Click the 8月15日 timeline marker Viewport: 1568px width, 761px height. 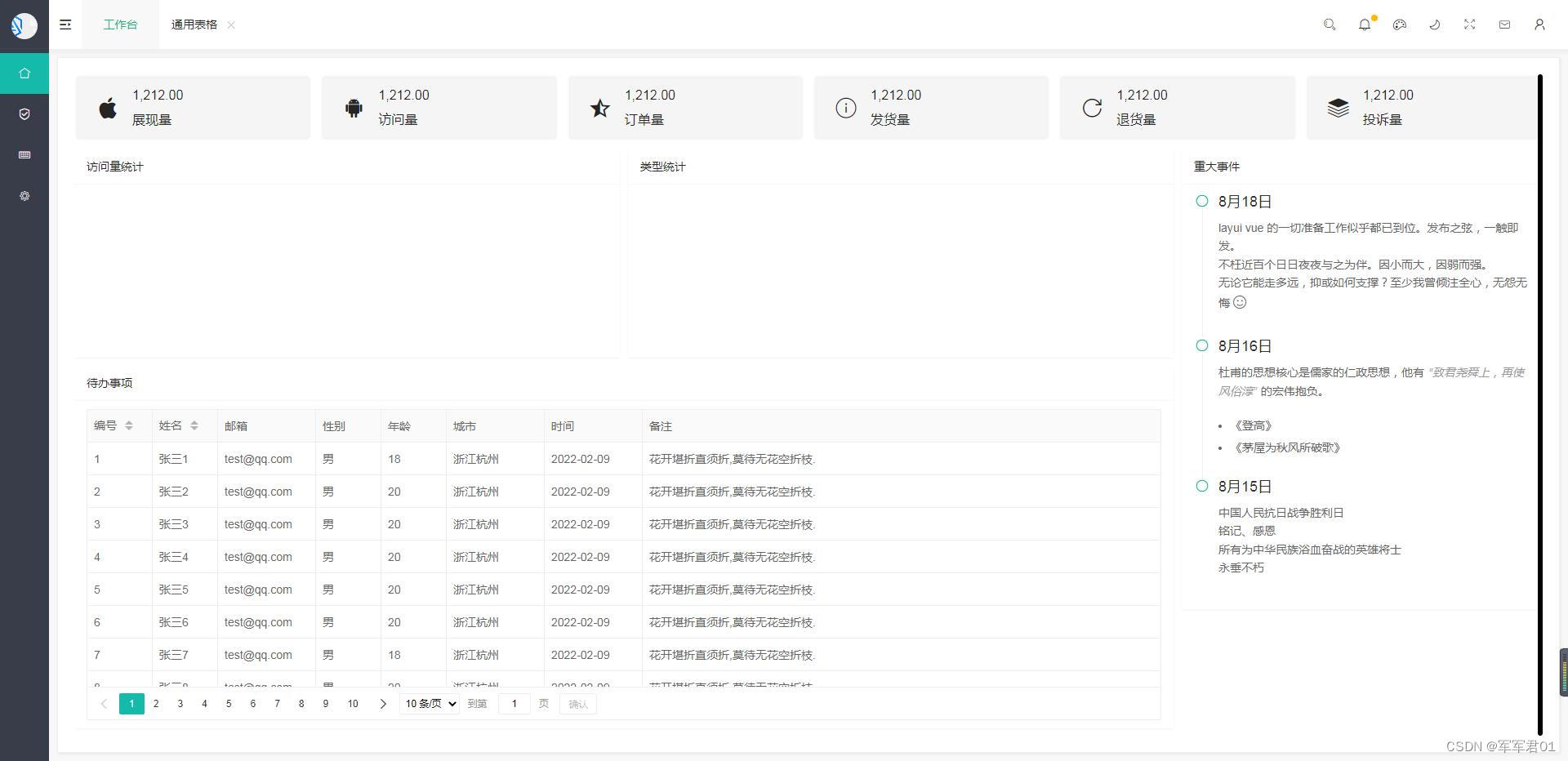[1202, 486]
